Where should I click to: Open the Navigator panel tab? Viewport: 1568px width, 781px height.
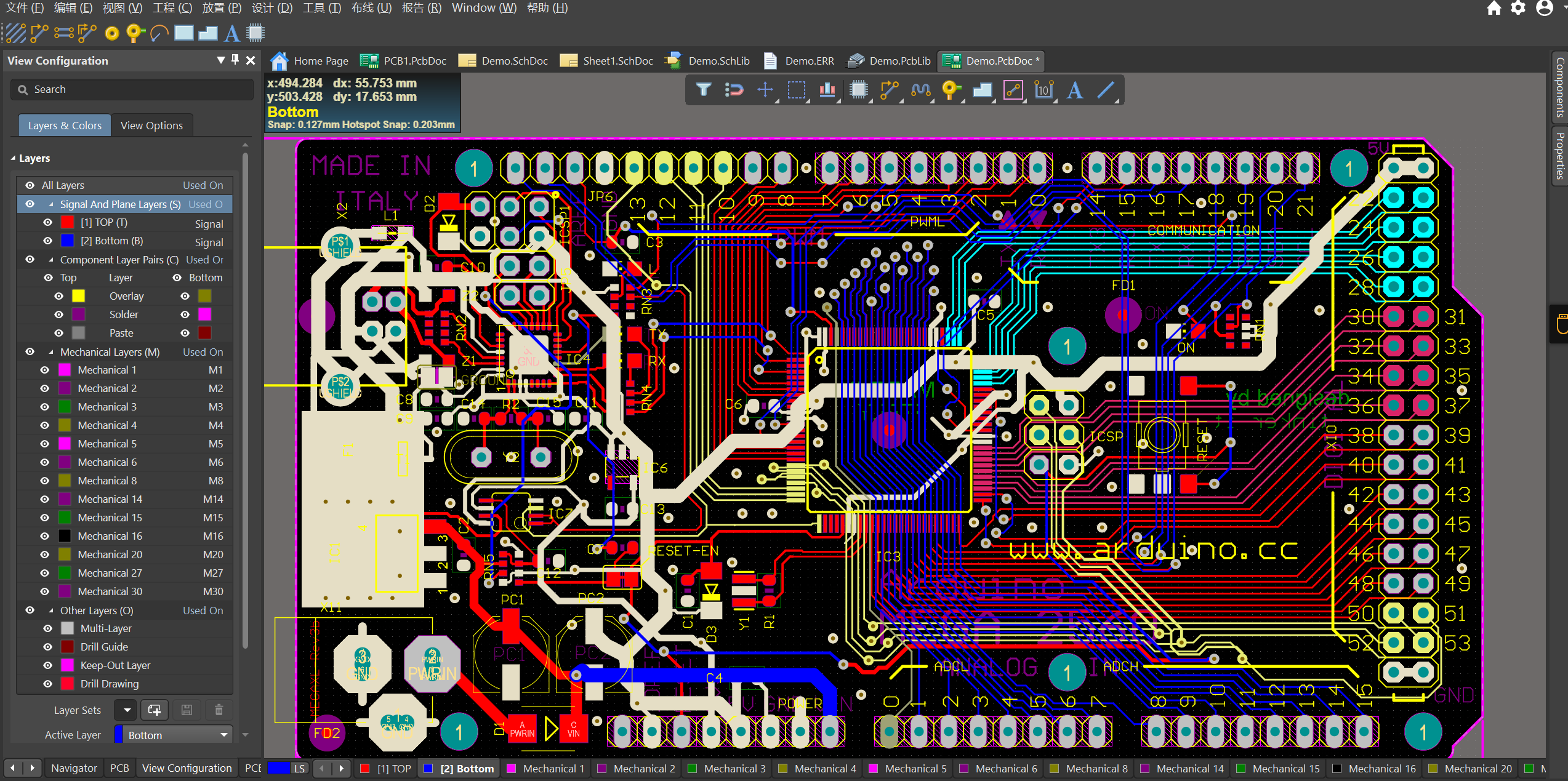(x=74, y=768)
